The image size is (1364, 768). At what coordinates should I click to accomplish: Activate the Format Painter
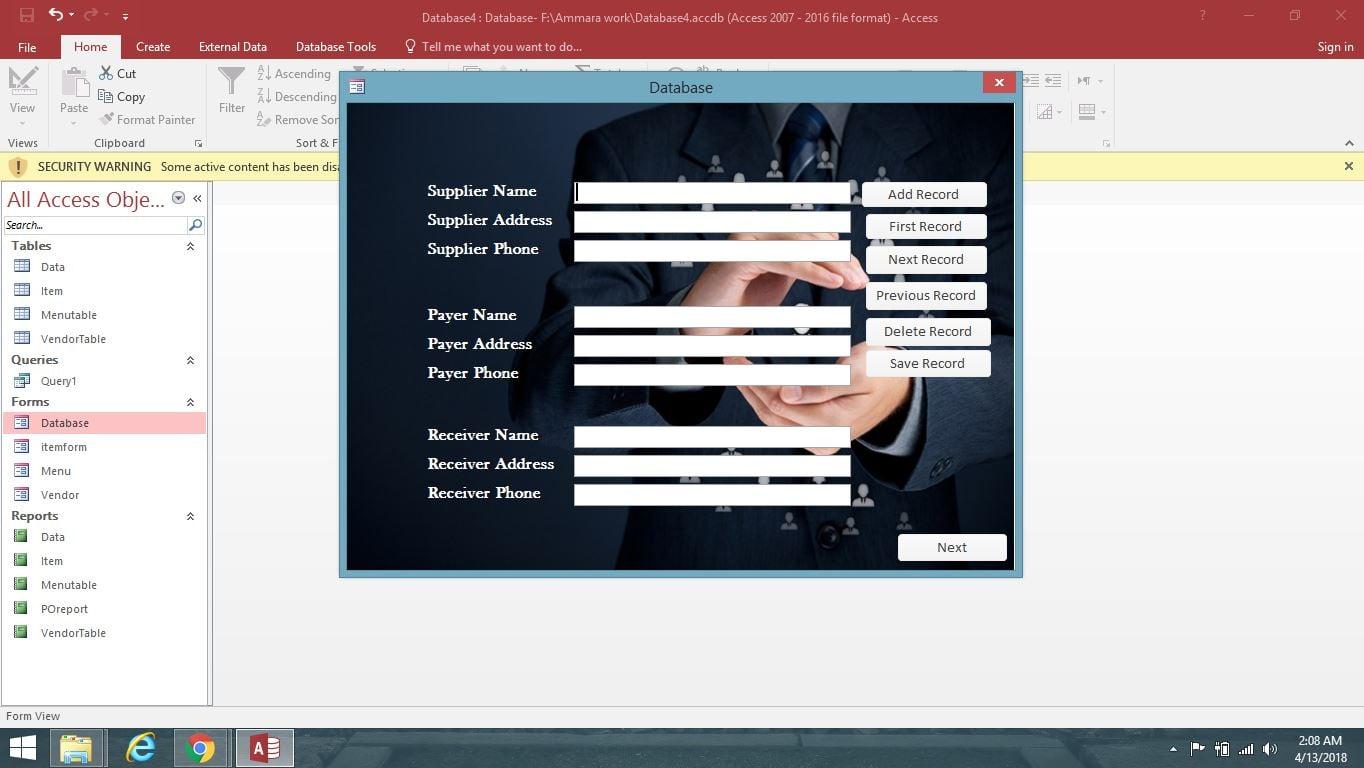point(148,119)
